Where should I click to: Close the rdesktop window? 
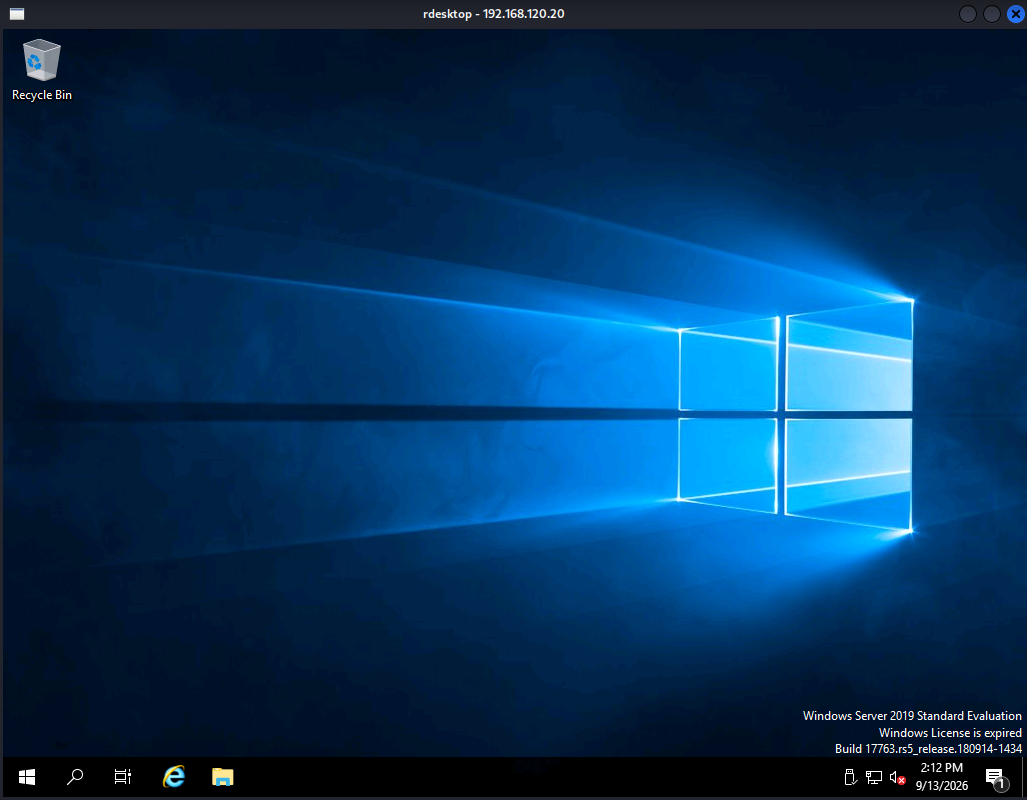pos(1016,14)
